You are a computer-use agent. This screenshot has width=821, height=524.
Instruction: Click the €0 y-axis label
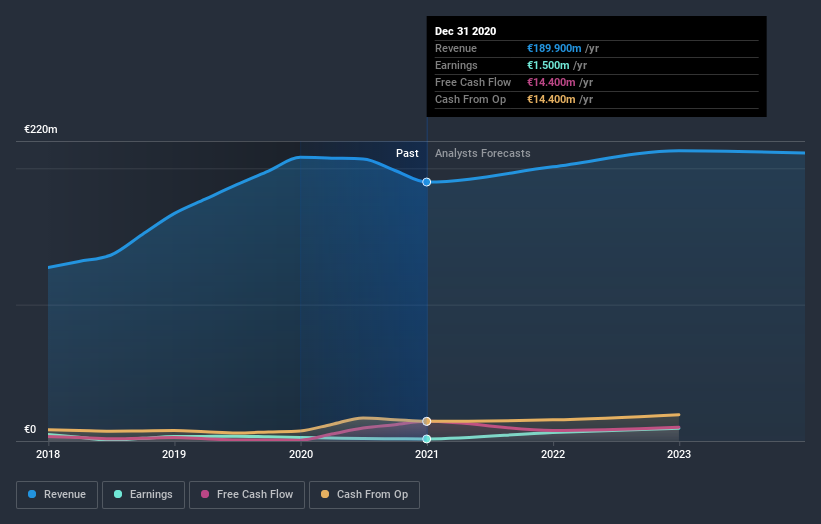click(x=30, y=429)
